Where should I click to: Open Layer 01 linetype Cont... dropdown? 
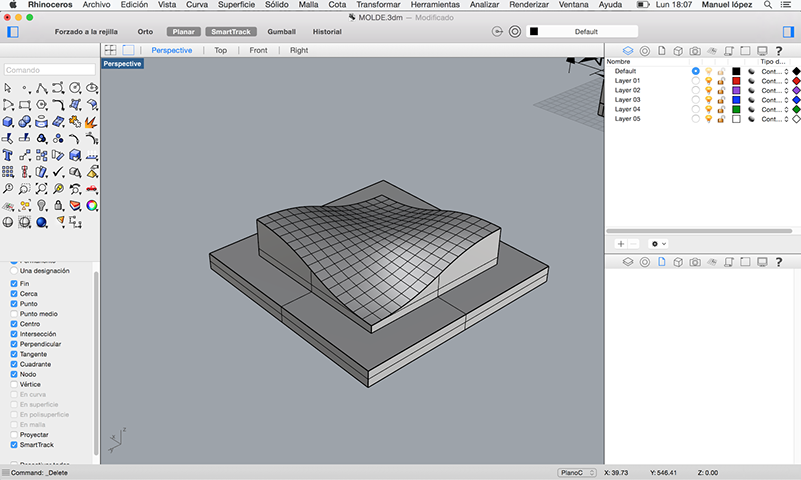775,81
